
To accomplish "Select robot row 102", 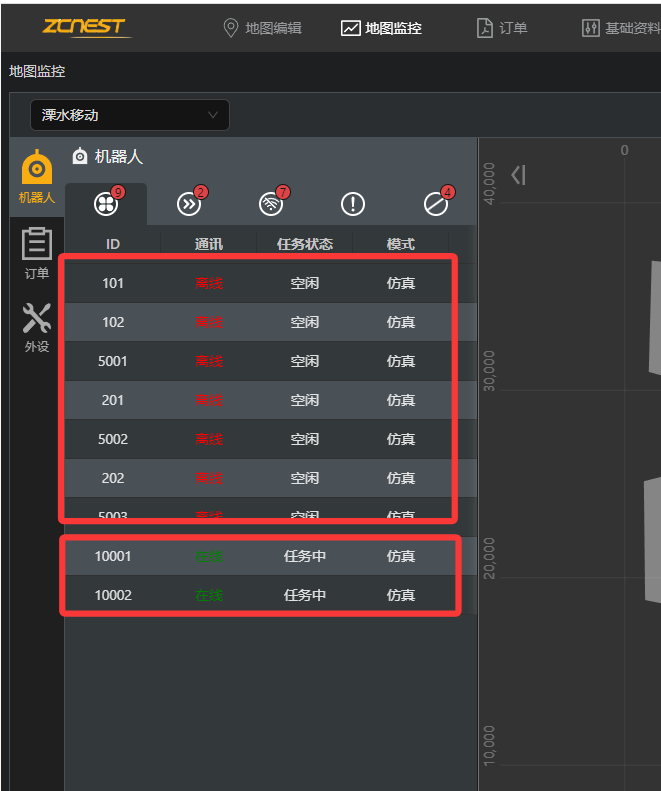I will [270, 322].
